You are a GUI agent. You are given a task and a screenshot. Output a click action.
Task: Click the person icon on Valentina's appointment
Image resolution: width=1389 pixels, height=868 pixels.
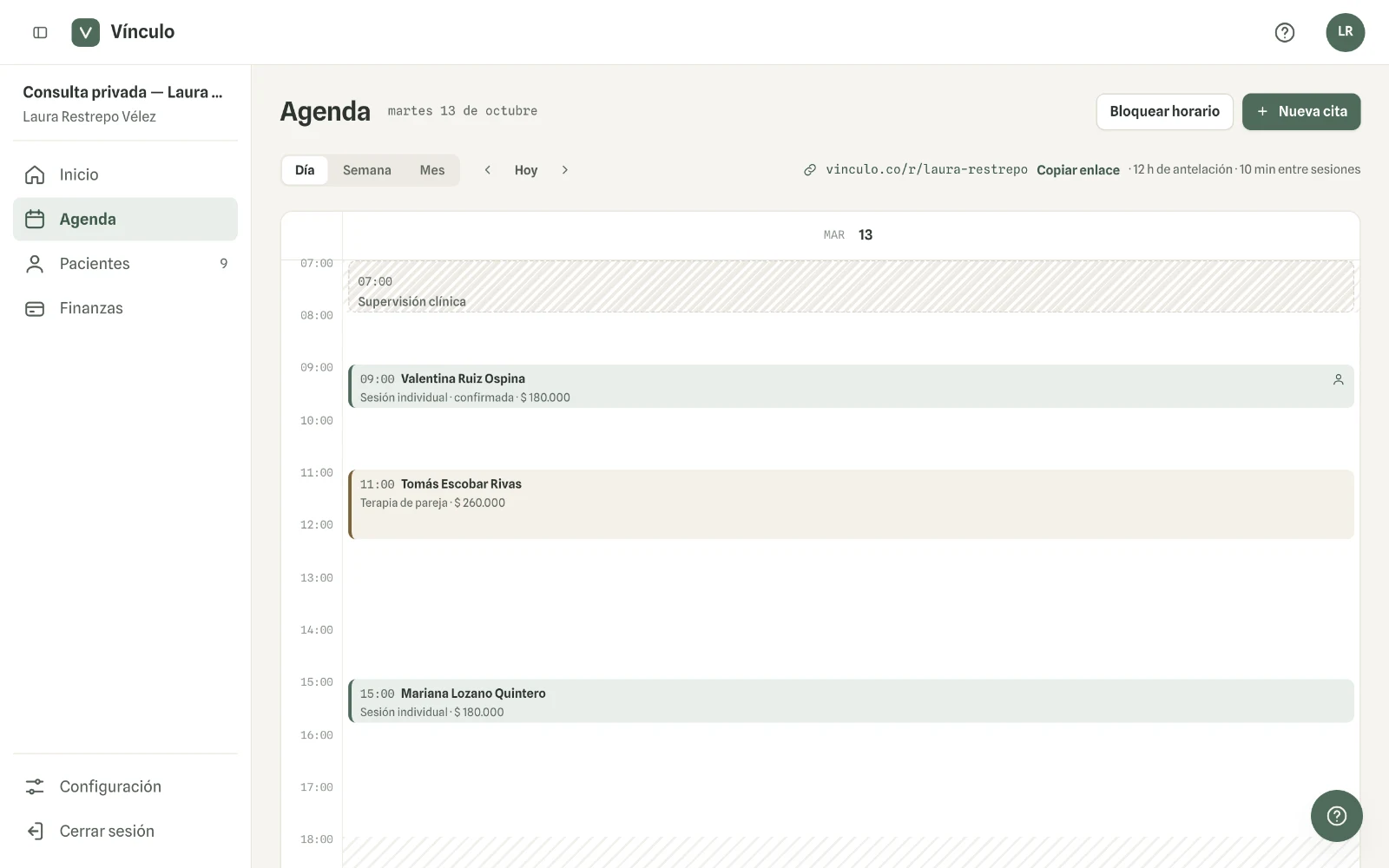(x=1338, y=379)
